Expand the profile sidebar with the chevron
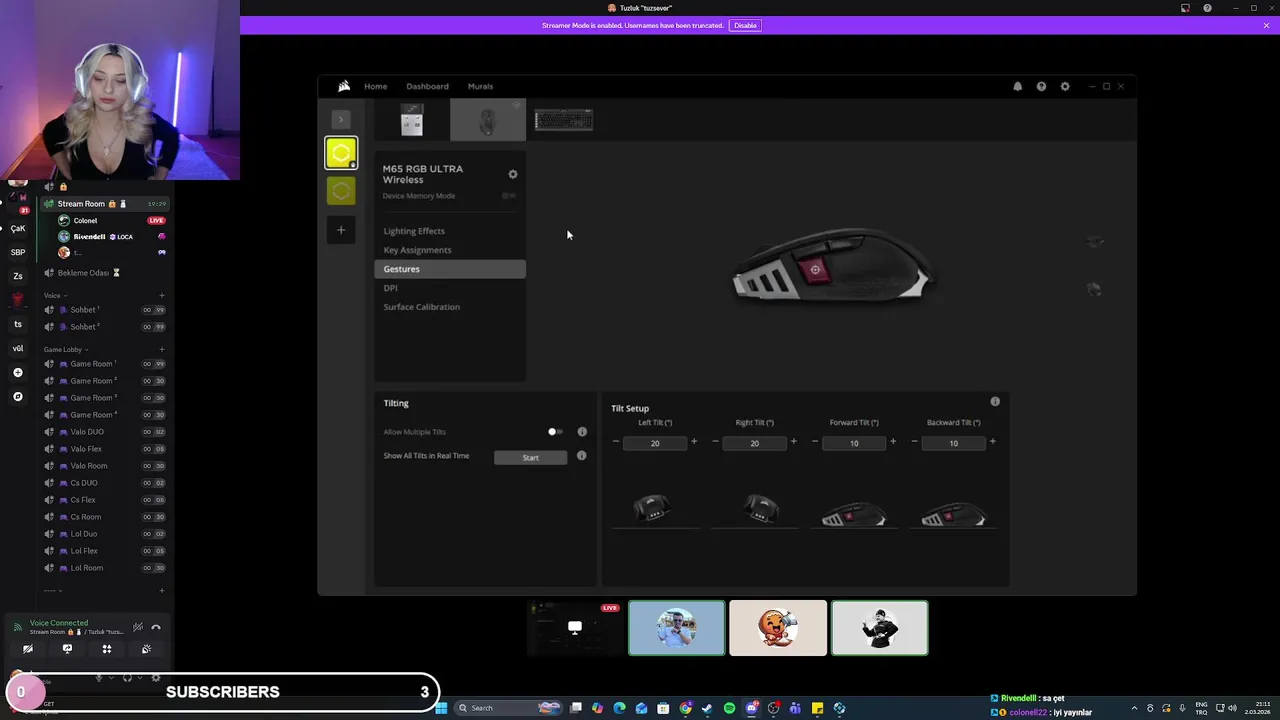 point(340,119)
